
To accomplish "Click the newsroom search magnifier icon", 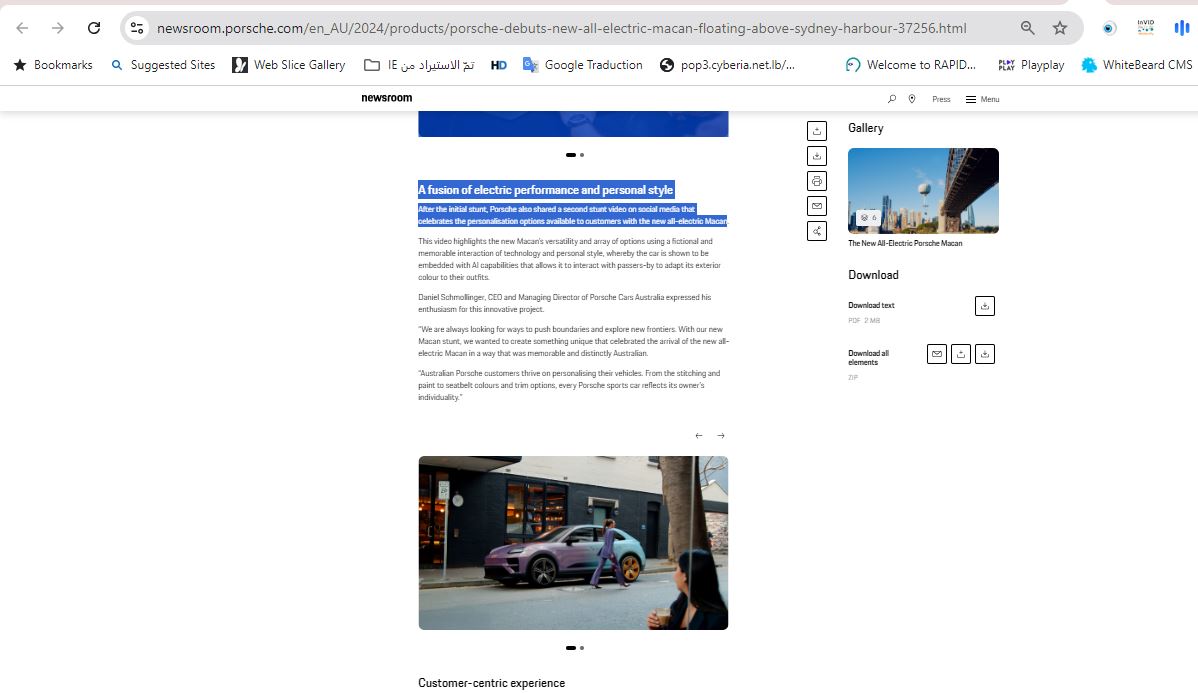I will pyautogui.click(x=892, y=99).
